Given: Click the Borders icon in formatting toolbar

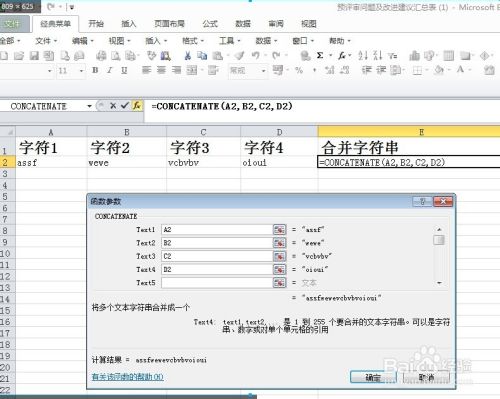Looking at the screenshot, I should pyautogui.click(x=417, y=70).
